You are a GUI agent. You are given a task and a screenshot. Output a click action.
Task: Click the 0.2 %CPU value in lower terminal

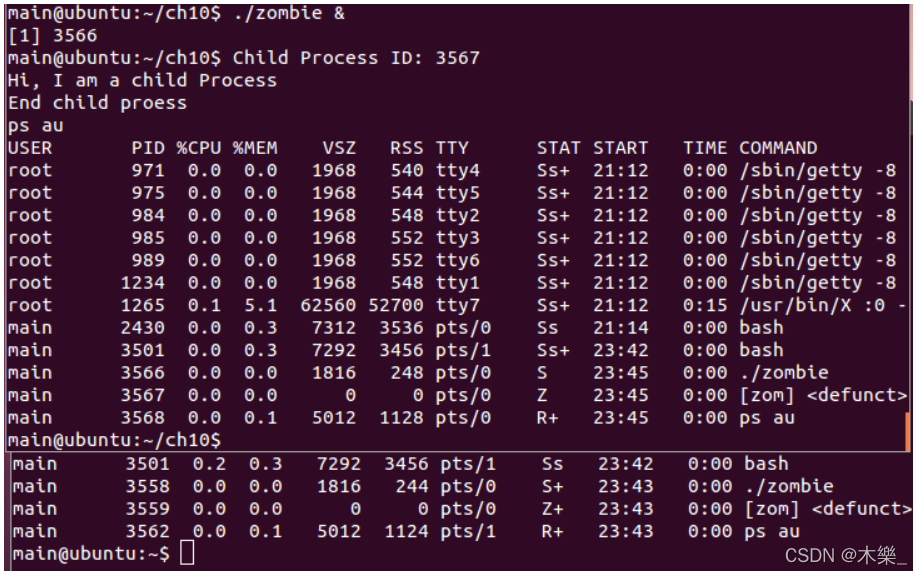210,464
